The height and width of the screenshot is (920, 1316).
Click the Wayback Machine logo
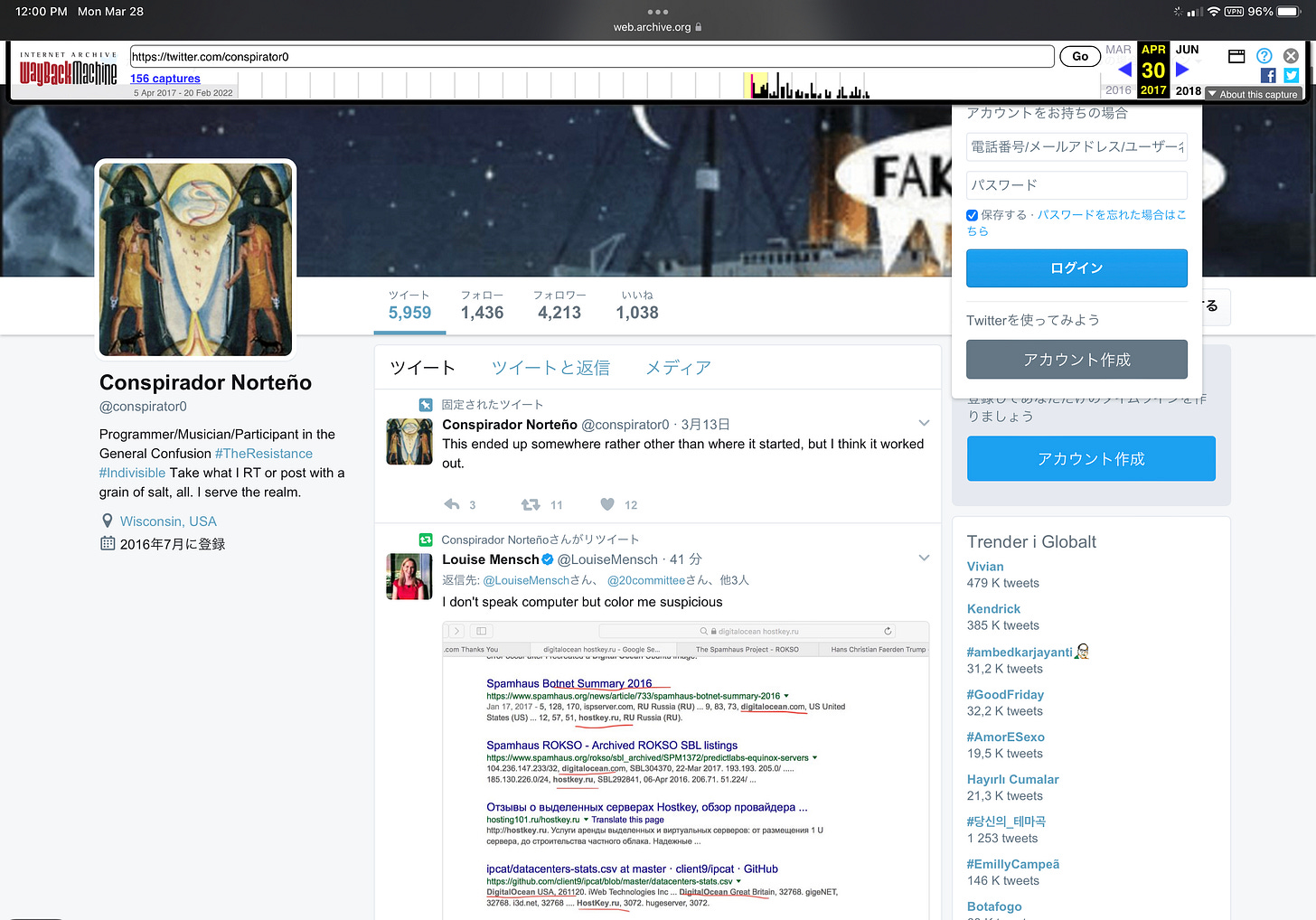click(69, 69)
